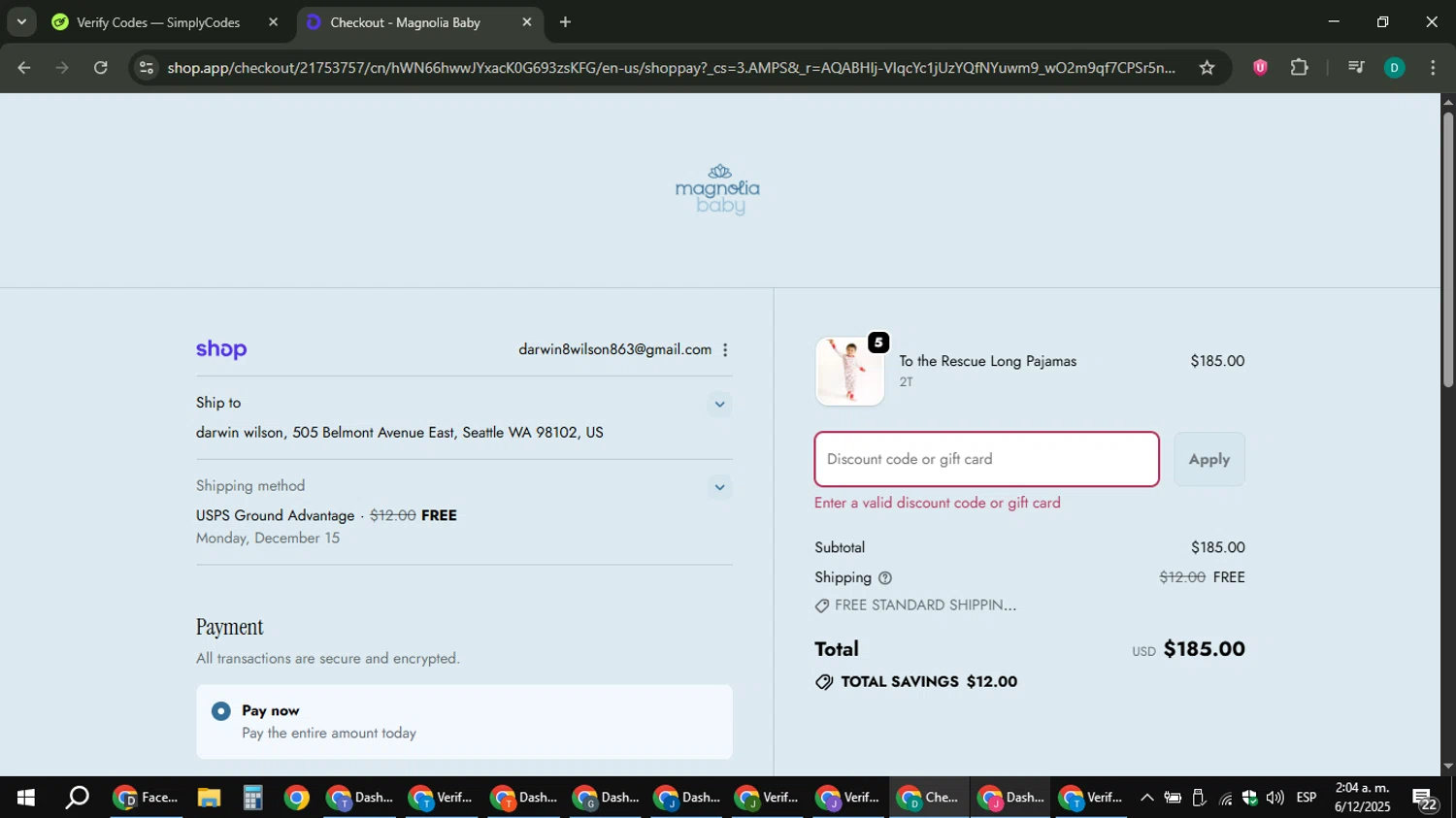
Task: Open the uBlock shield extension
Action: coord(1260,68)
